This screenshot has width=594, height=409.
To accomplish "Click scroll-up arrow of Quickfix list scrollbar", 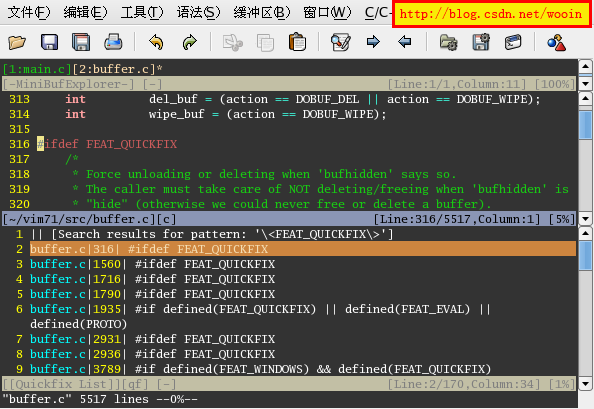I will pyautogui.click(x=586, y=234).
